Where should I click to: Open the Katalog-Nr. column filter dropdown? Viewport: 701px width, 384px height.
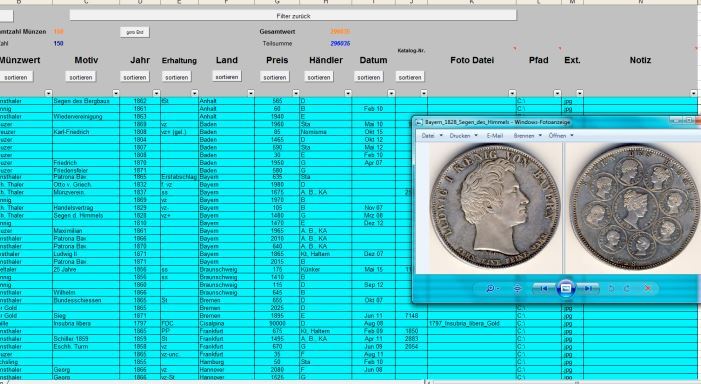pos(423,93)
